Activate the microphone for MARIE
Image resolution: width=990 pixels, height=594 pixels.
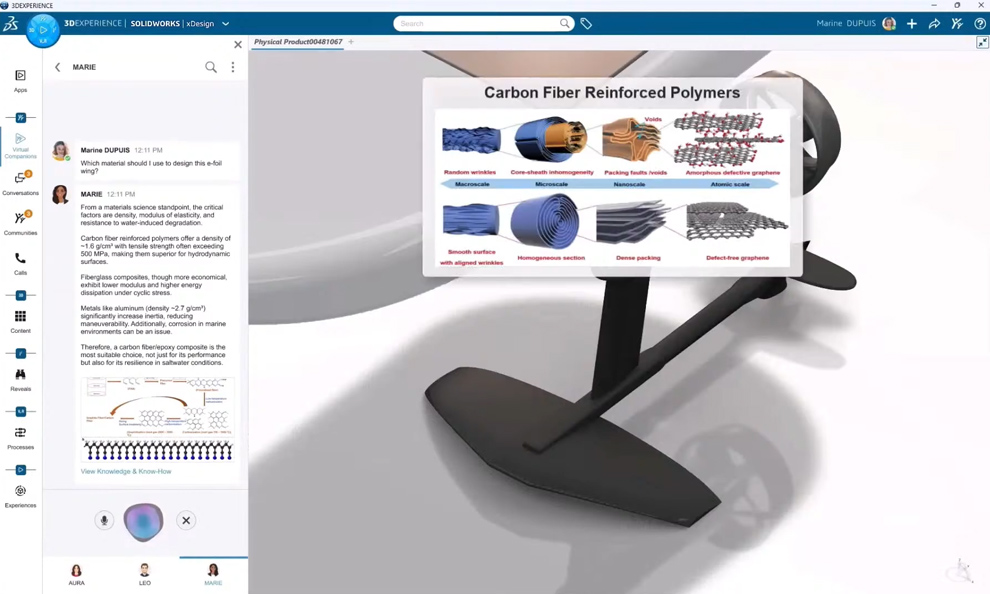[x=105, y=520]
